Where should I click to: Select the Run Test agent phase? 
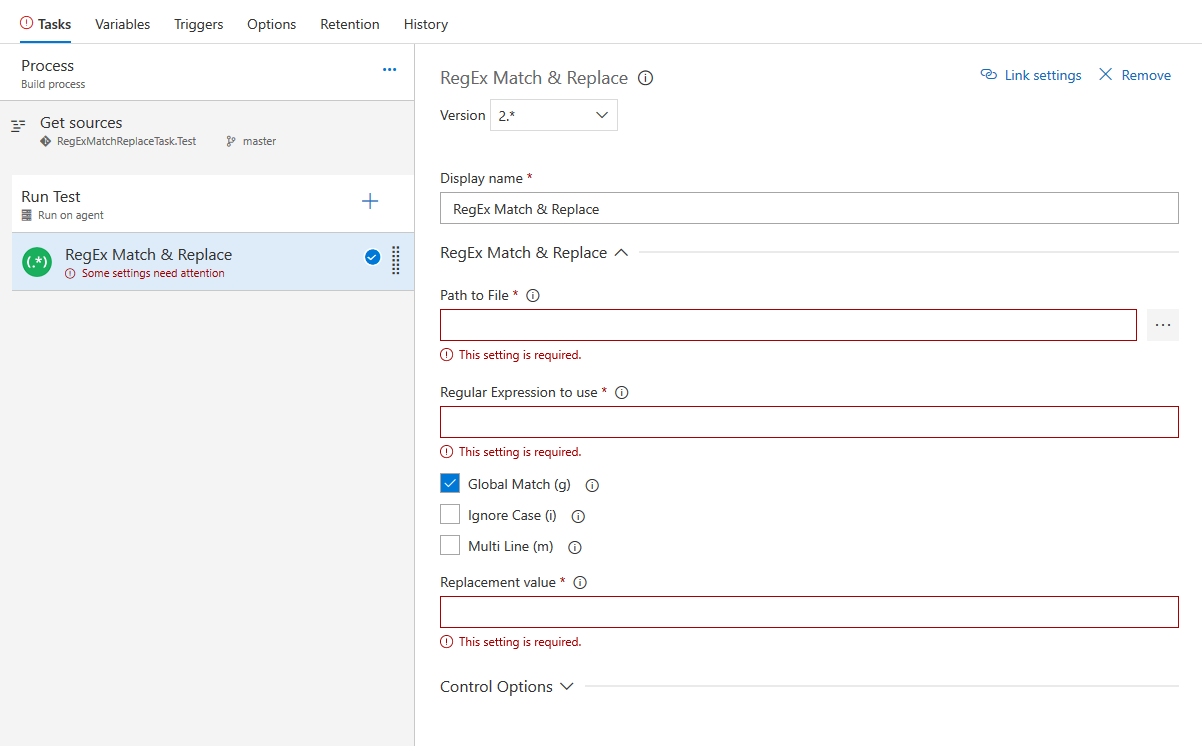pos(213,204)
